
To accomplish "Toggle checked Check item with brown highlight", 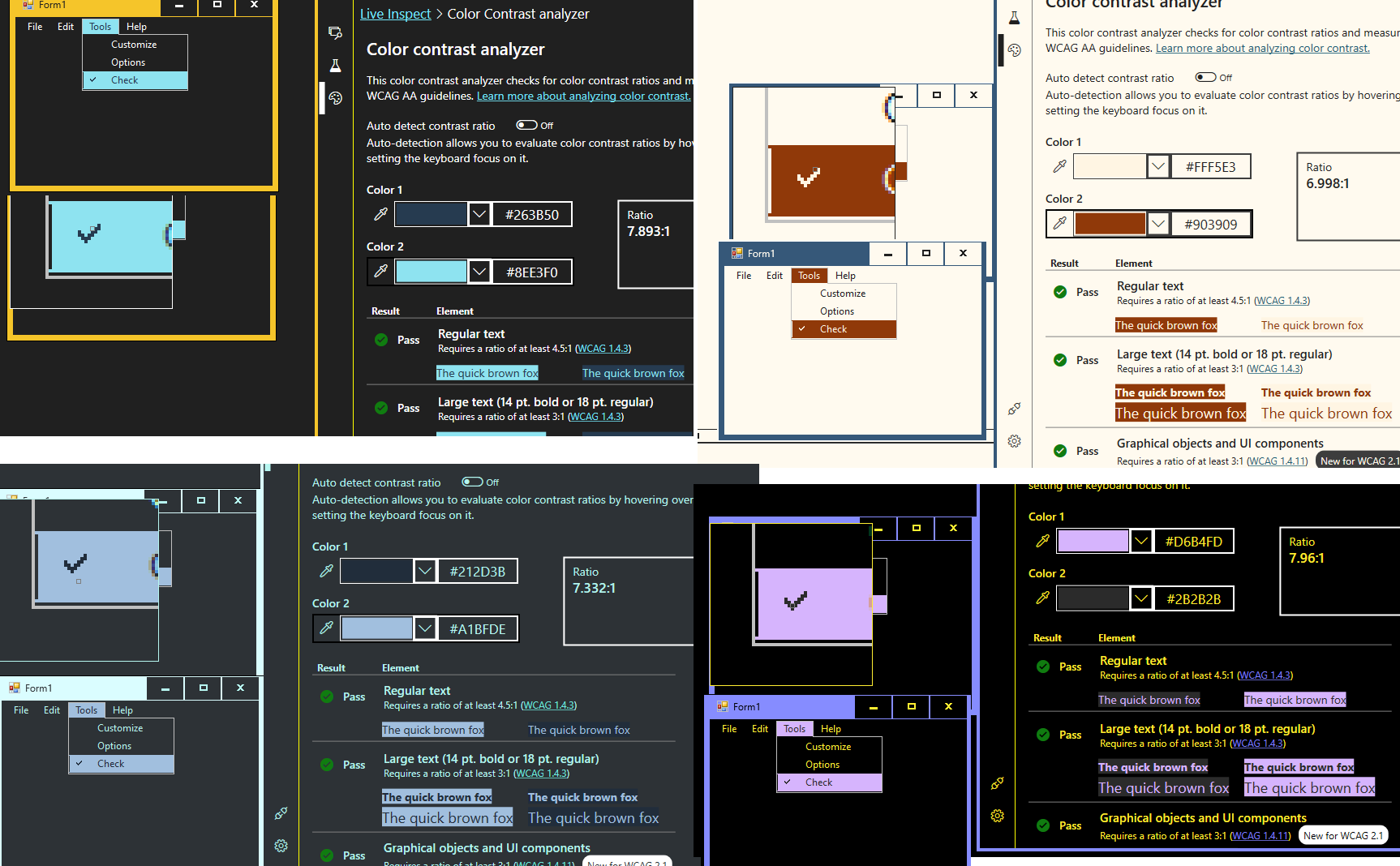I will click(844, 329).
